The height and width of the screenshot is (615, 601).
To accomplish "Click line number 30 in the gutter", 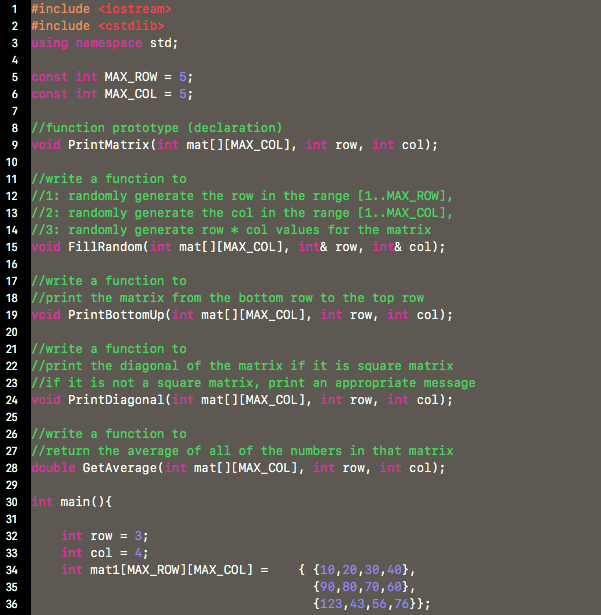I will (x=12, y=502).
